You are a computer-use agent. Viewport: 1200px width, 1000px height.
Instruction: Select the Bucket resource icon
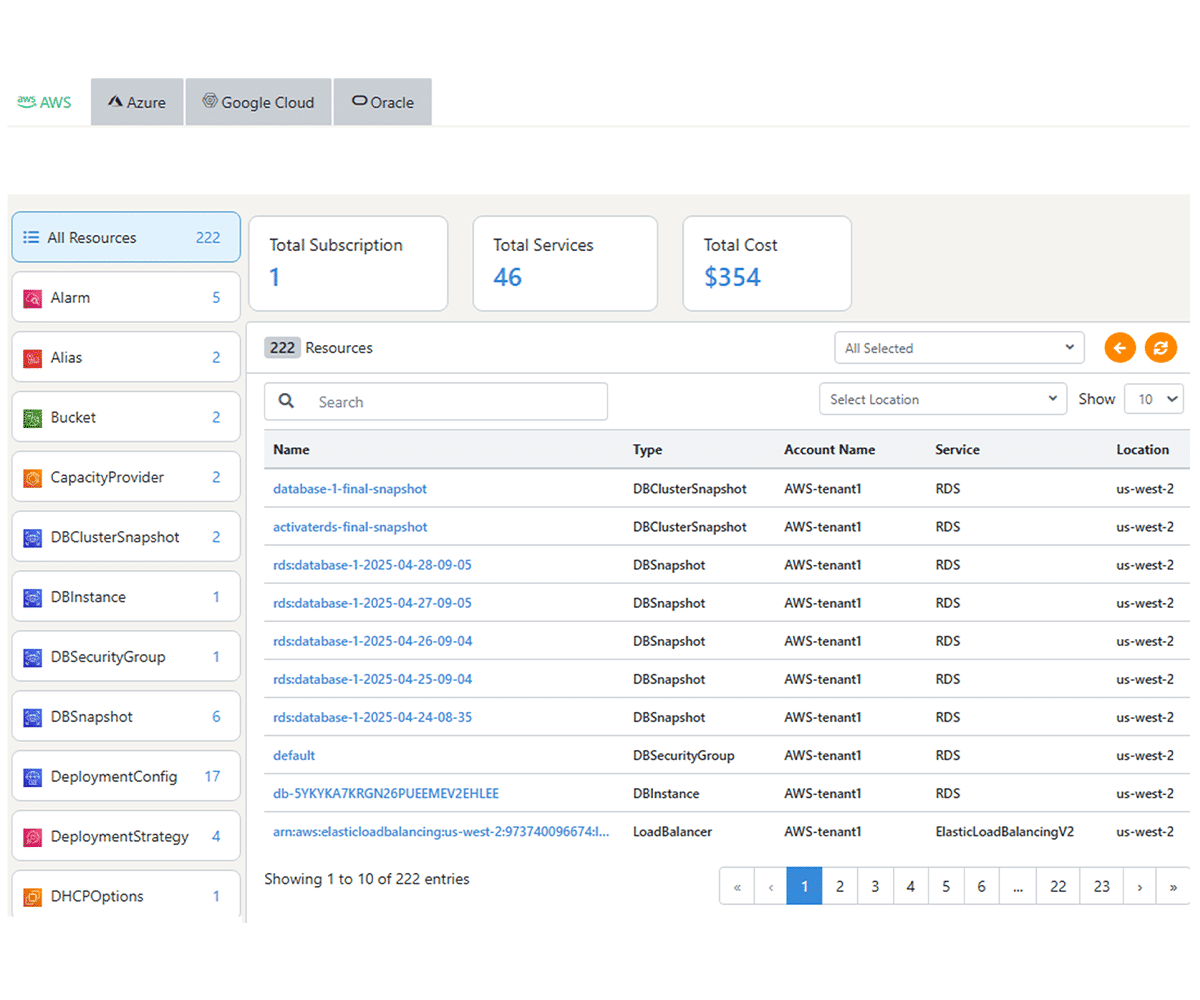point(34,417)
